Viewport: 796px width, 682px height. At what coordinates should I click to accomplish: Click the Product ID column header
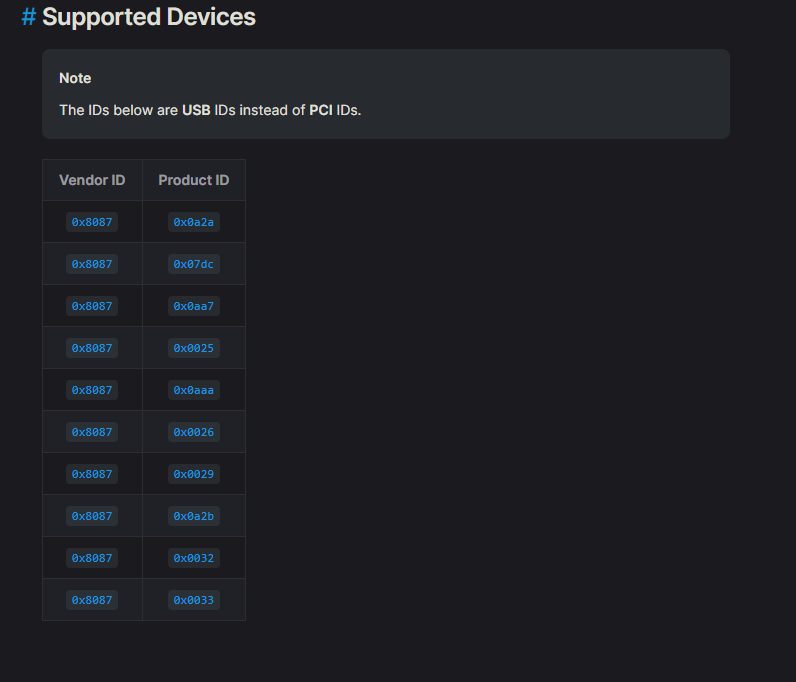pos(194,180)
